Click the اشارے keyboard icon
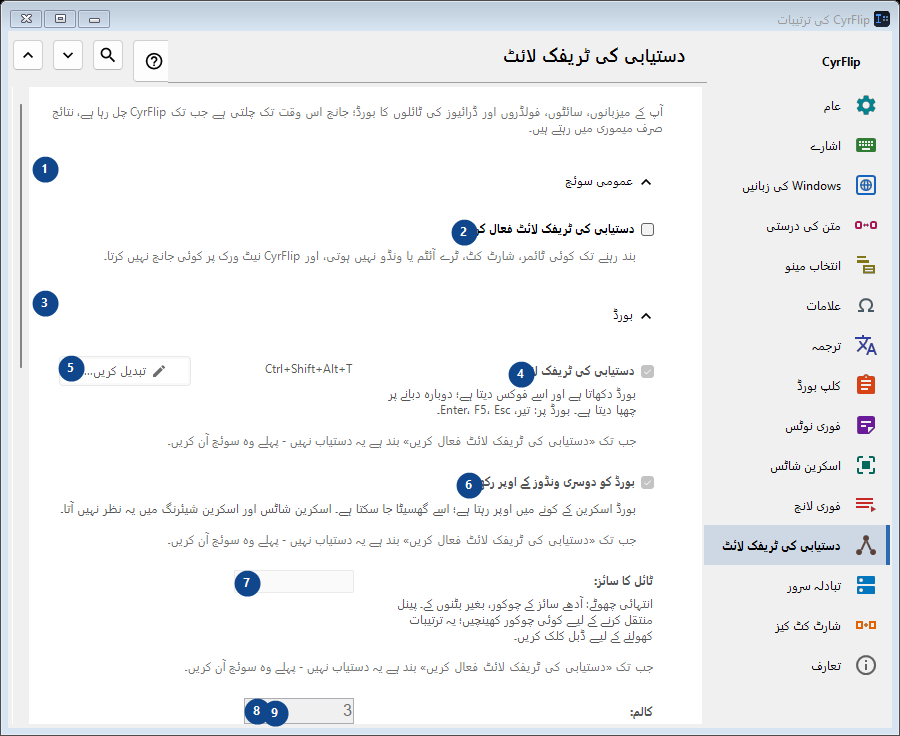Image resolution: width=900 pixels, height=736 pixels. (866, 145)
